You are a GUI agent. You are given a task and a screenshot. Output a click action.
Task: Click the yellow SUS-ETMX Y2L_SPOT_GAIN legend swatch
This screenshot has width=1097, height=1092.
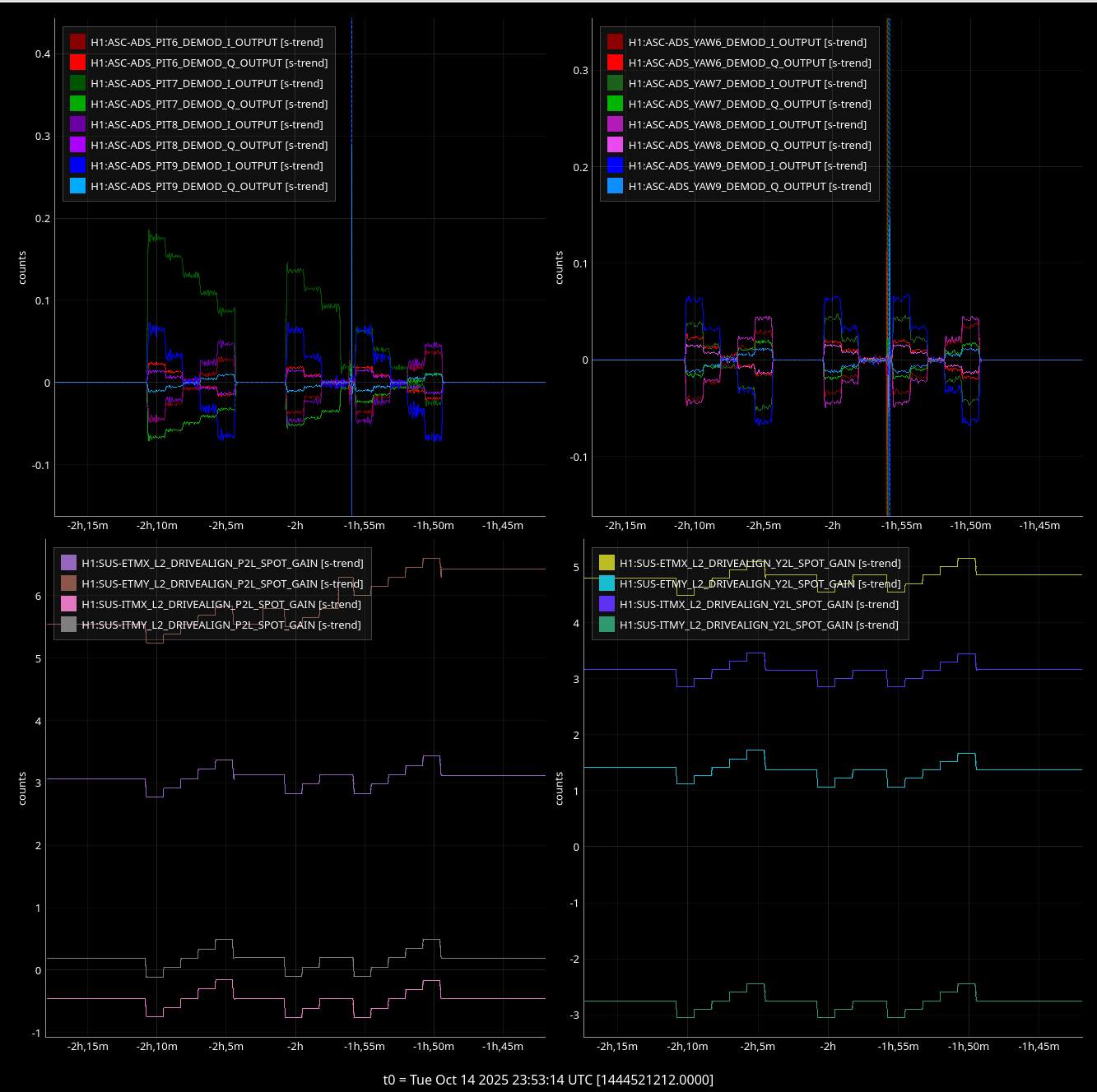tap(607, 563)
